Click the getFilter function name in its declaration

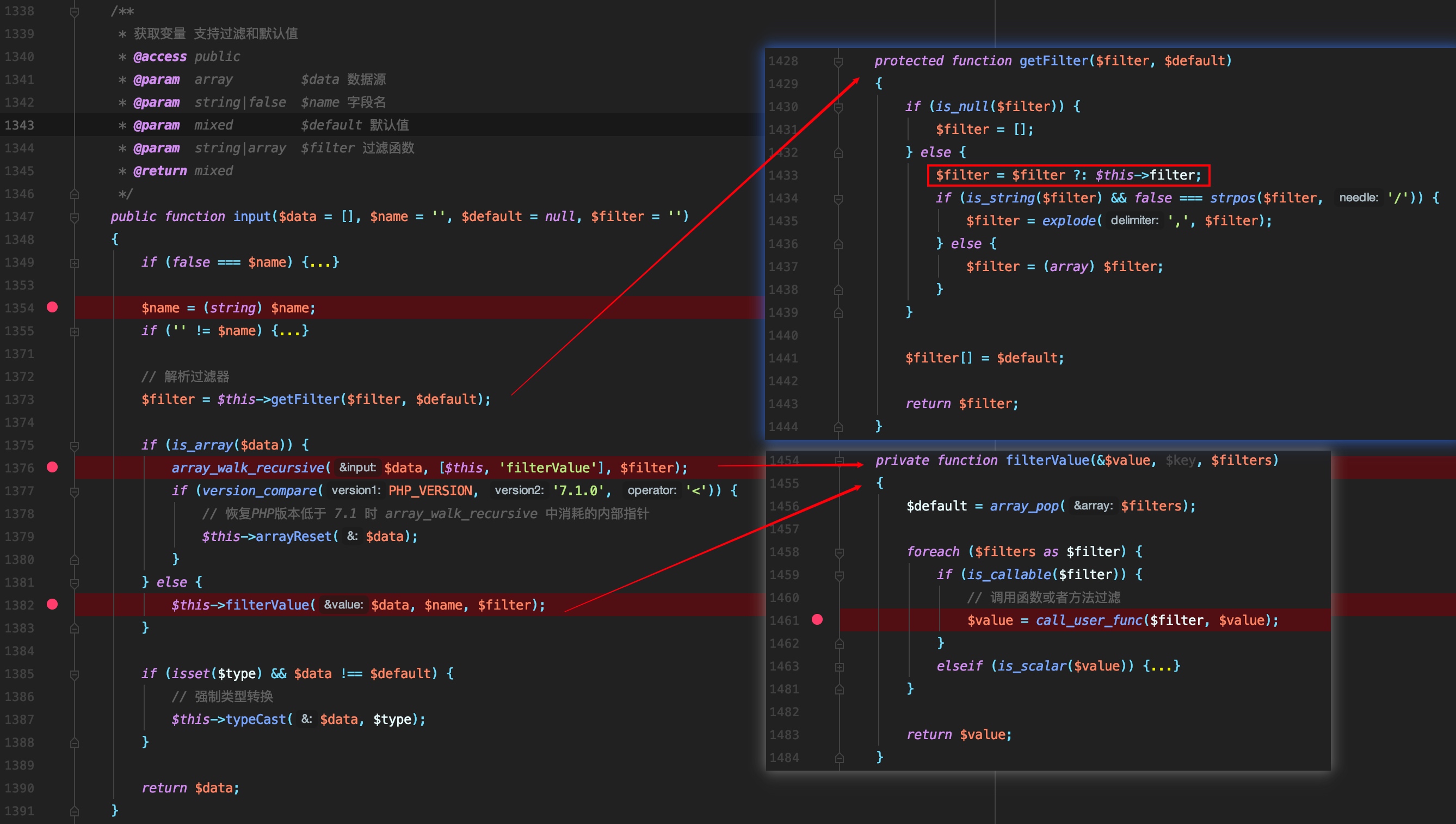tap(1053, 60)
